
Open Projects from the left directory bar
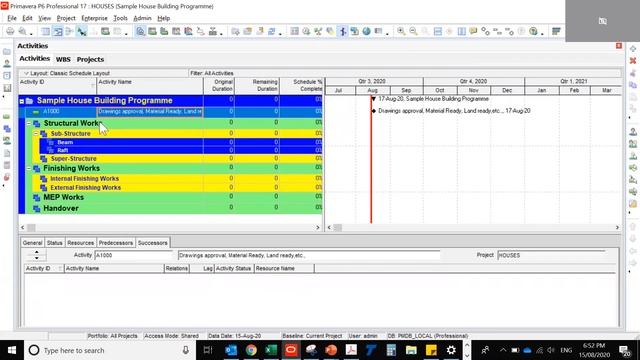point(7,52)
